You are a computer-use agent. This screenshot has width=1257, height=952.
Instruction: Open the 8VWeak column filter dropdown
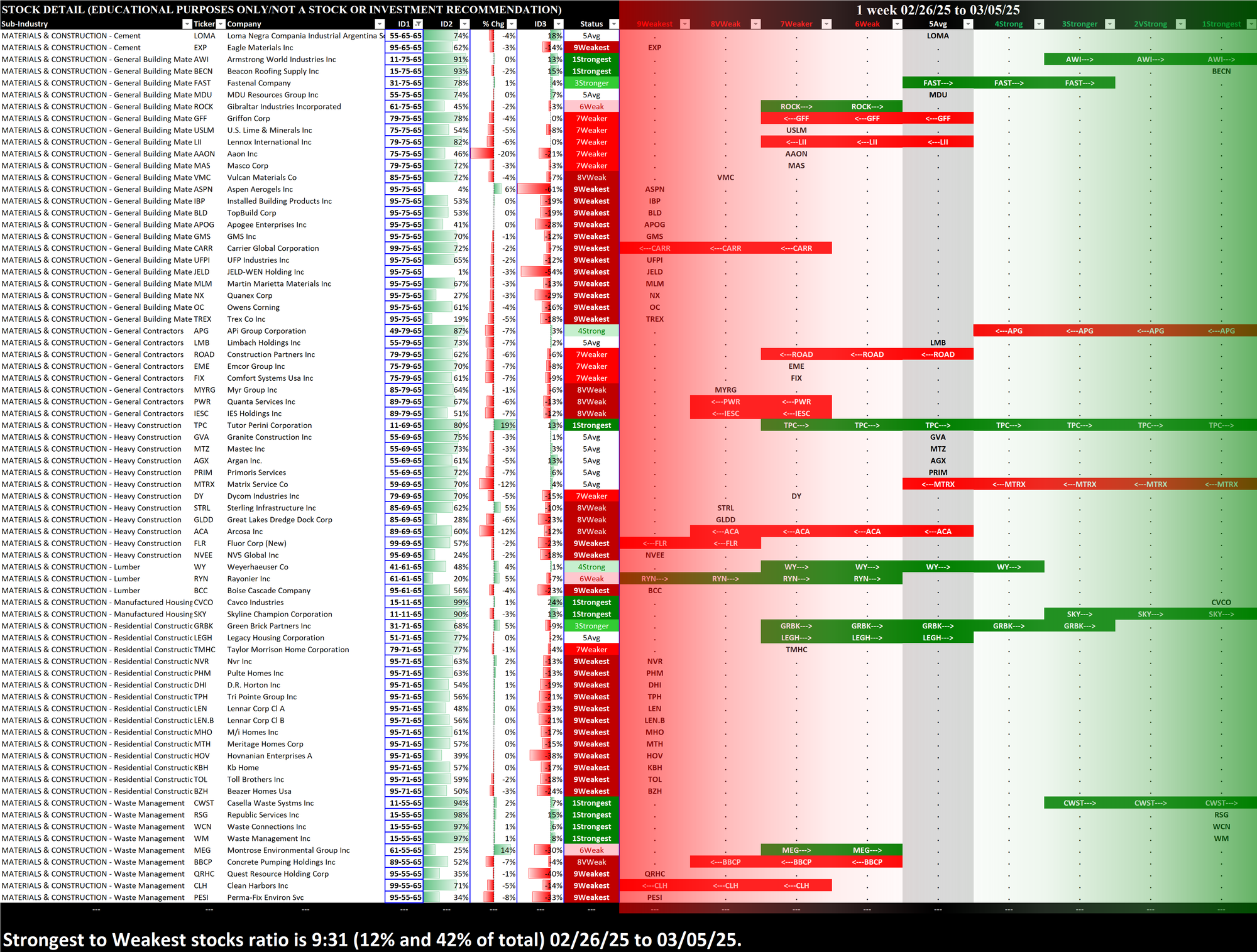(756, 24)
